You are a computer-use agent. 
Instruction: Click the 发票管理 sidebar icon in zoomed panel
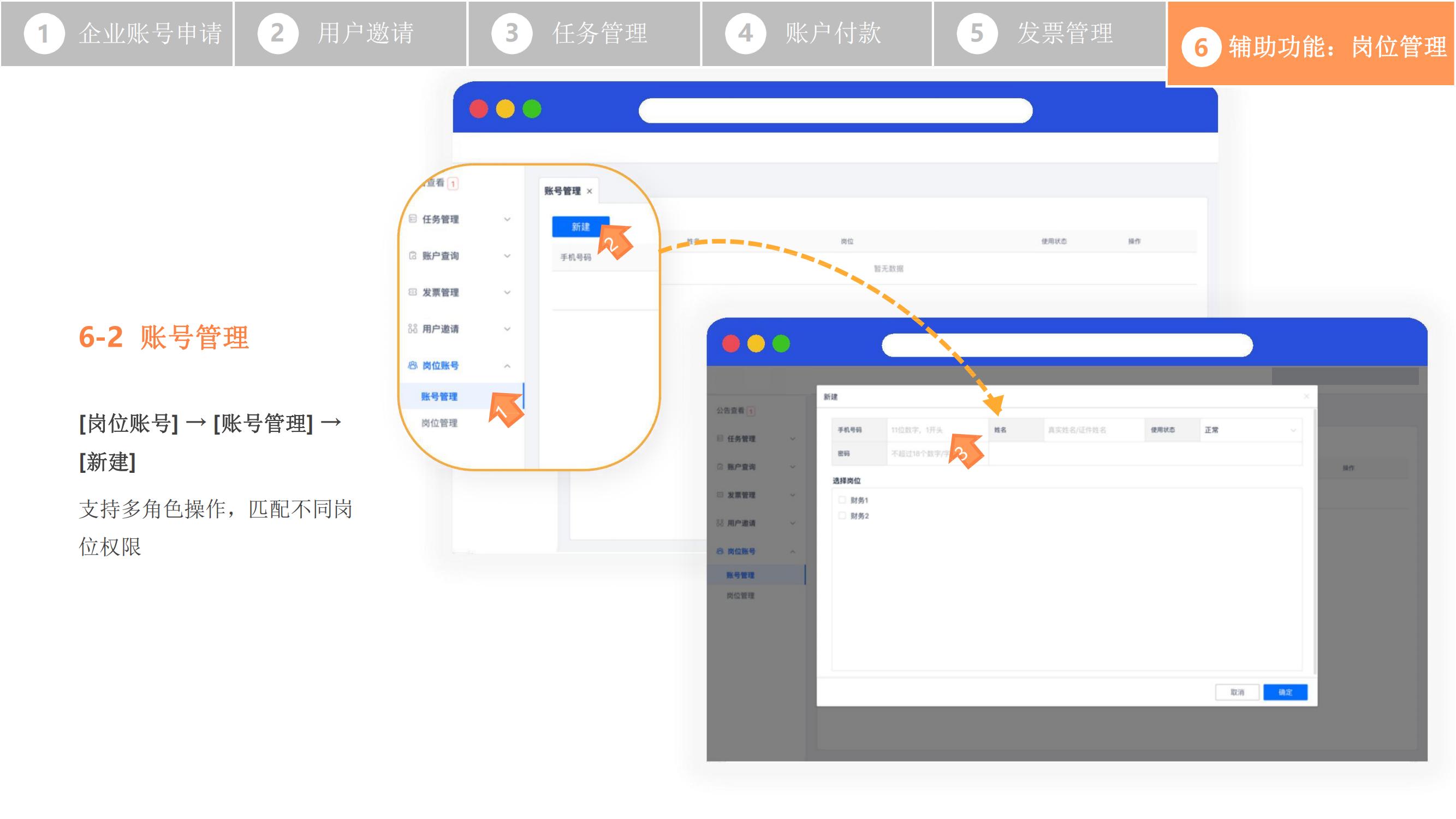click(413, 292)
